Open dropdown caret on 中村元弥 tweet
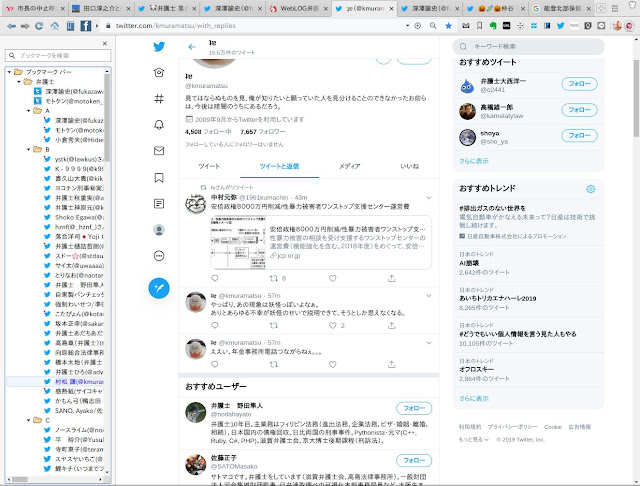640x486 pixels. click(x=429, y=198)
